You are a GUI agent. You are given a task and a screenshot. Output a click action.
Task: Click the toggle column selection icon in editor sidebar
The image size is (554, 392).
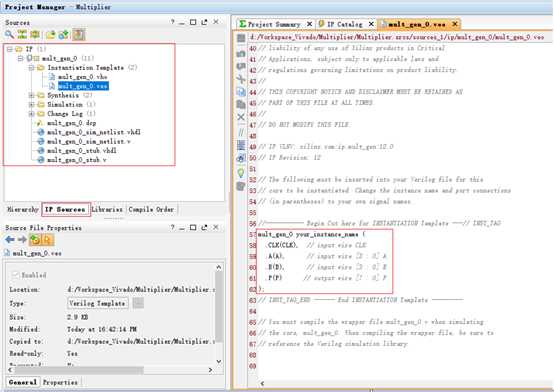click(x=241, y=145)
